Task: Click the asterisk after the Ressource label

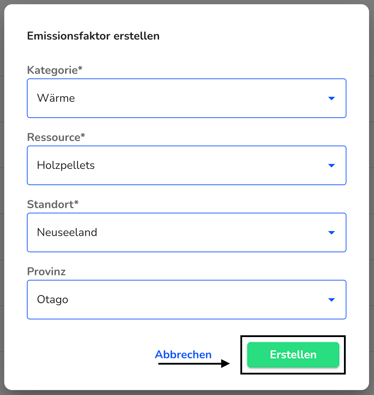Action: click(x=83, y=135)
